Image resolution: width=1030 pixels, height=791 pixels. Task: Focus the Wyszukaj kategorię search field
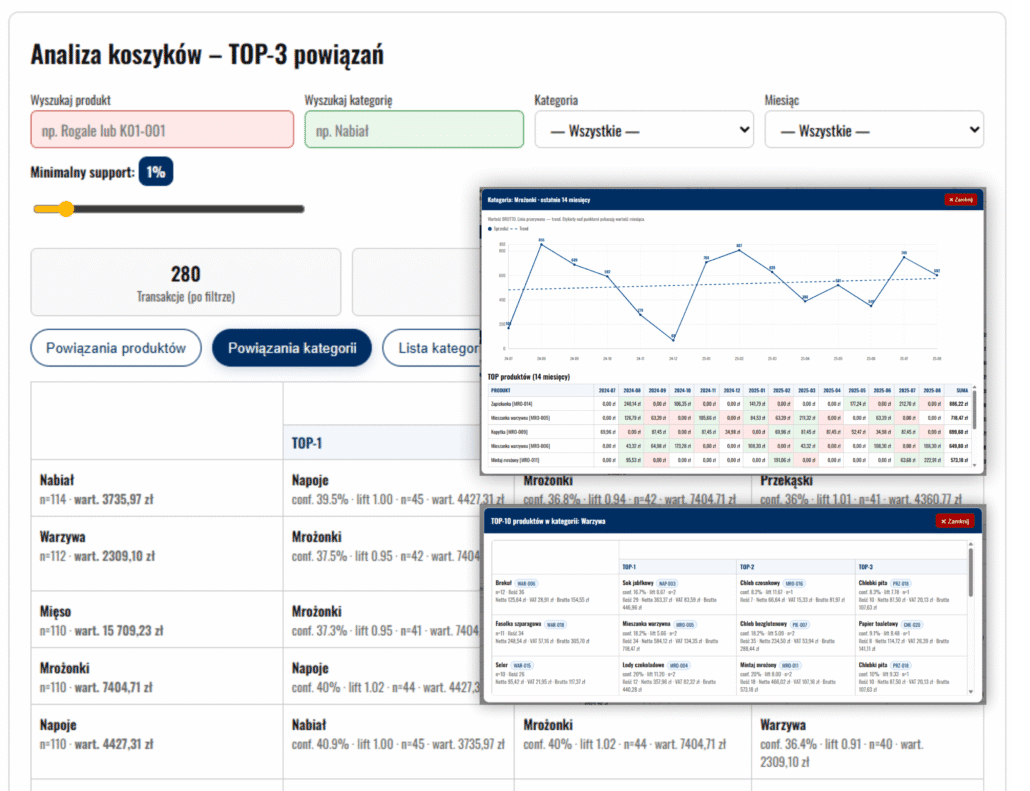pos(413,130)
